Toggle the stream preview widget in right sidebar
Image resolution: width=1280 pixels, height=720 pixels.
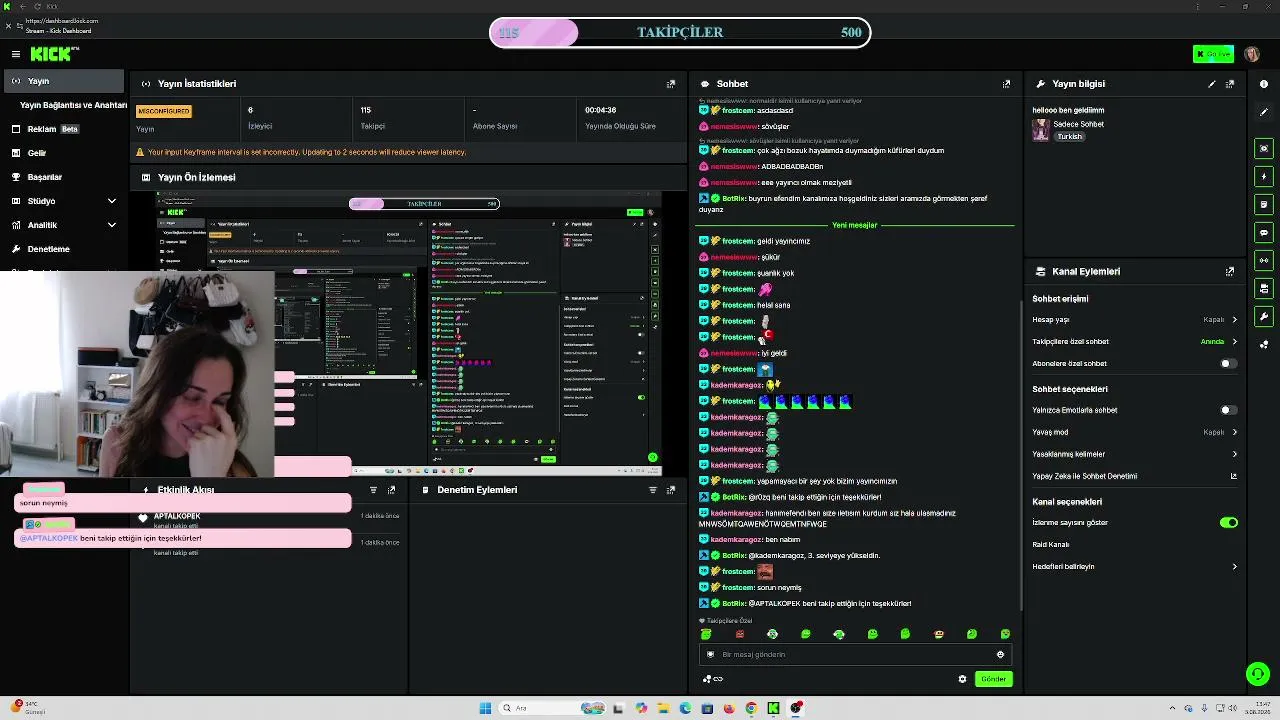pos(1264,148)
